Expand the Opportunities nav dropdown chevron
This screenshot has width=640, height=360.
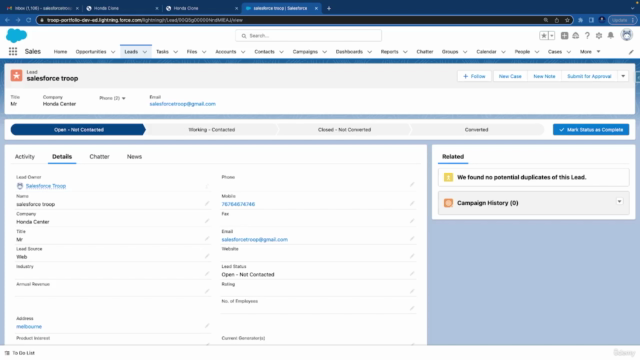pyautogui.click(x=113, y=52)
